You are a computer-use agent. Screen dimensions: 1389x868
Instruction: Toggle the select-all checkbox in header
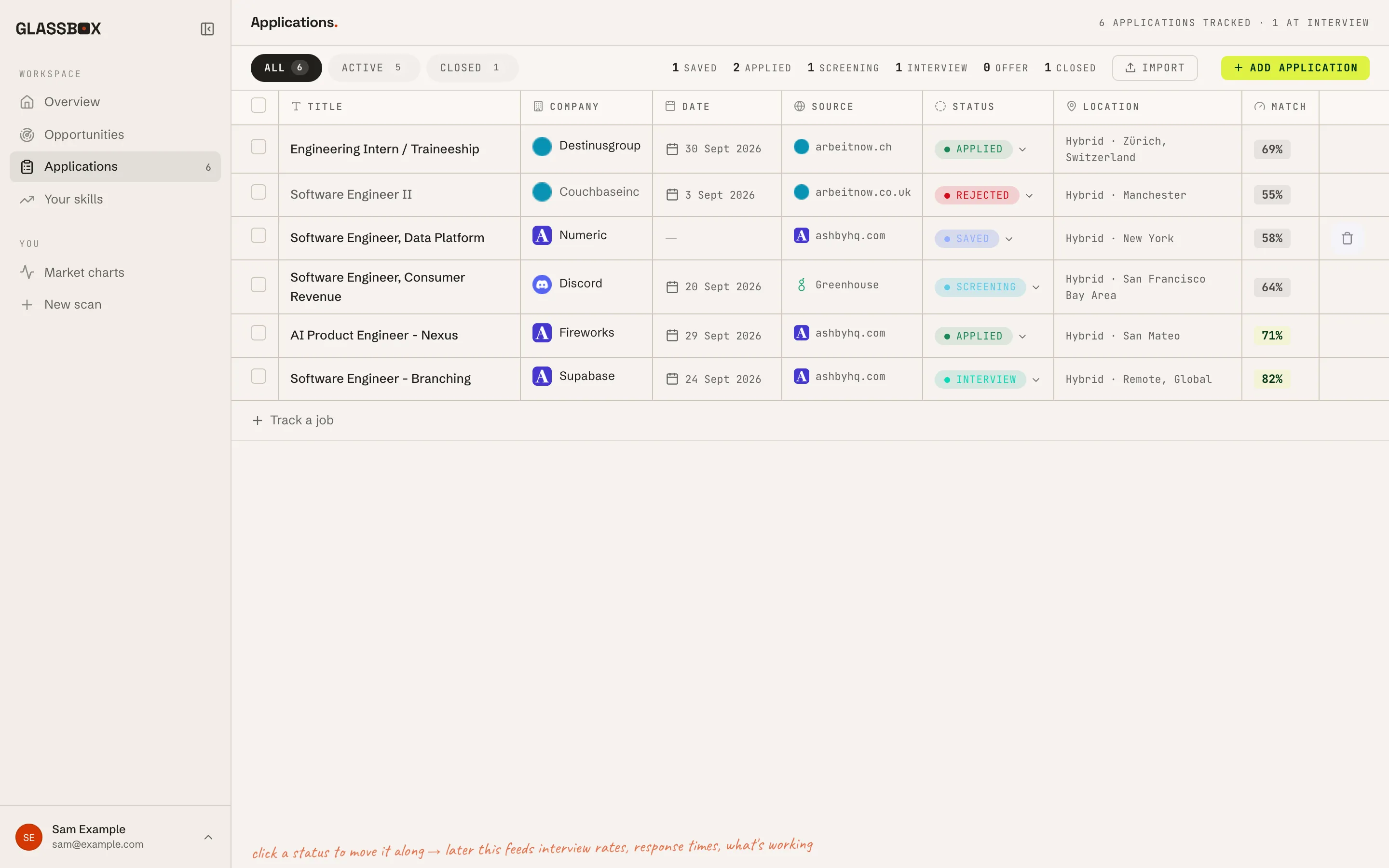tap(259, 106)
